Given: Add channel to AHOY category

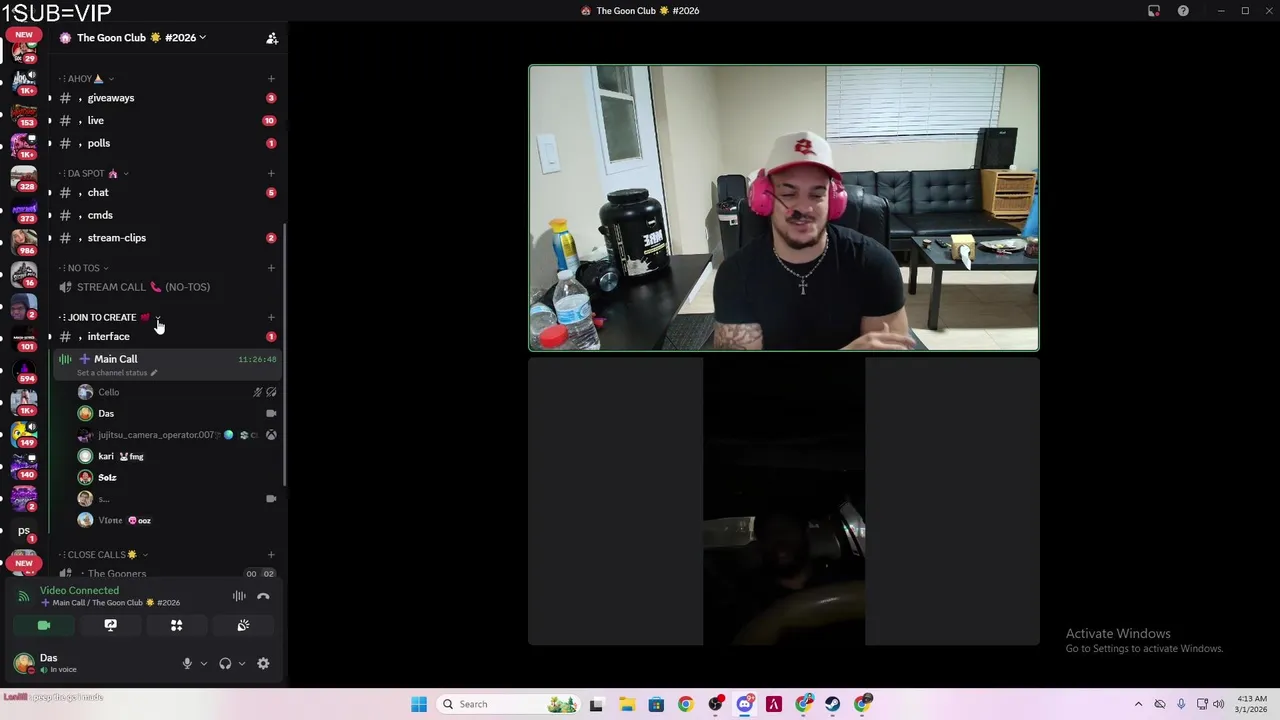Looking at the screenshot, I should click(x=271, y=78).
